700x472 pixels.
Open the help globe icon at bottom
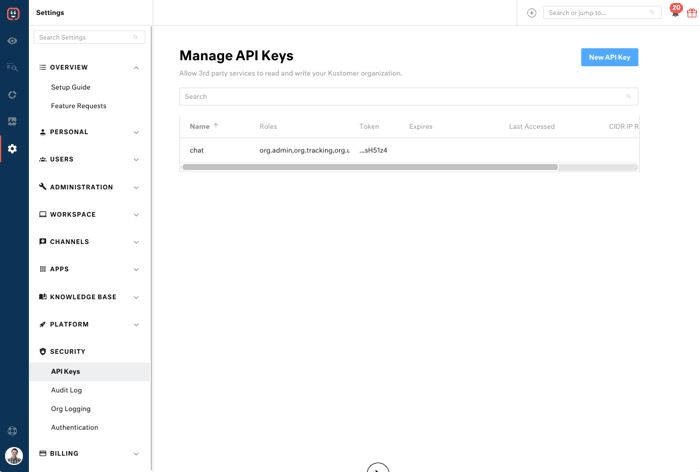tap(12, 431)
